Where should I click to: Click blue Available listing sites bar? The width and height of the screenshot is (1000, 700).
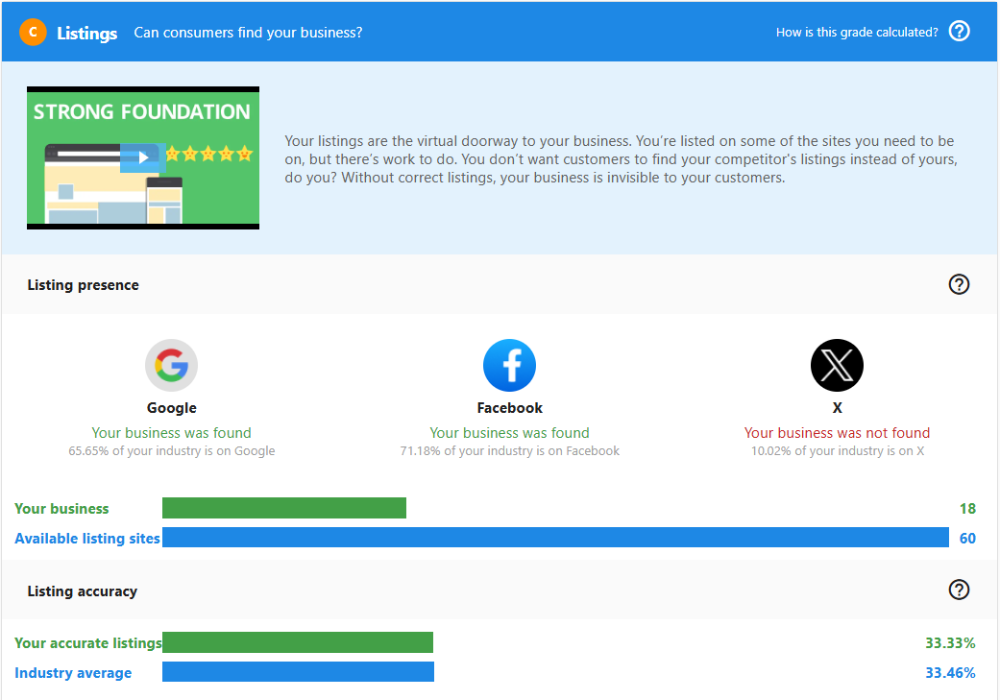[555, 538]
